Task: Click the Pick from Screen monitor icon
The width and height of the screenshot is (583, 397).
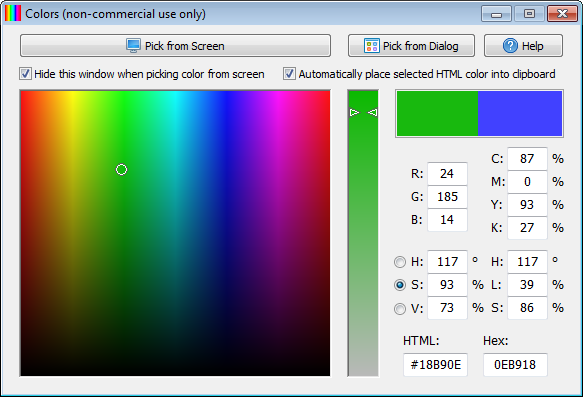Action: 133,46
